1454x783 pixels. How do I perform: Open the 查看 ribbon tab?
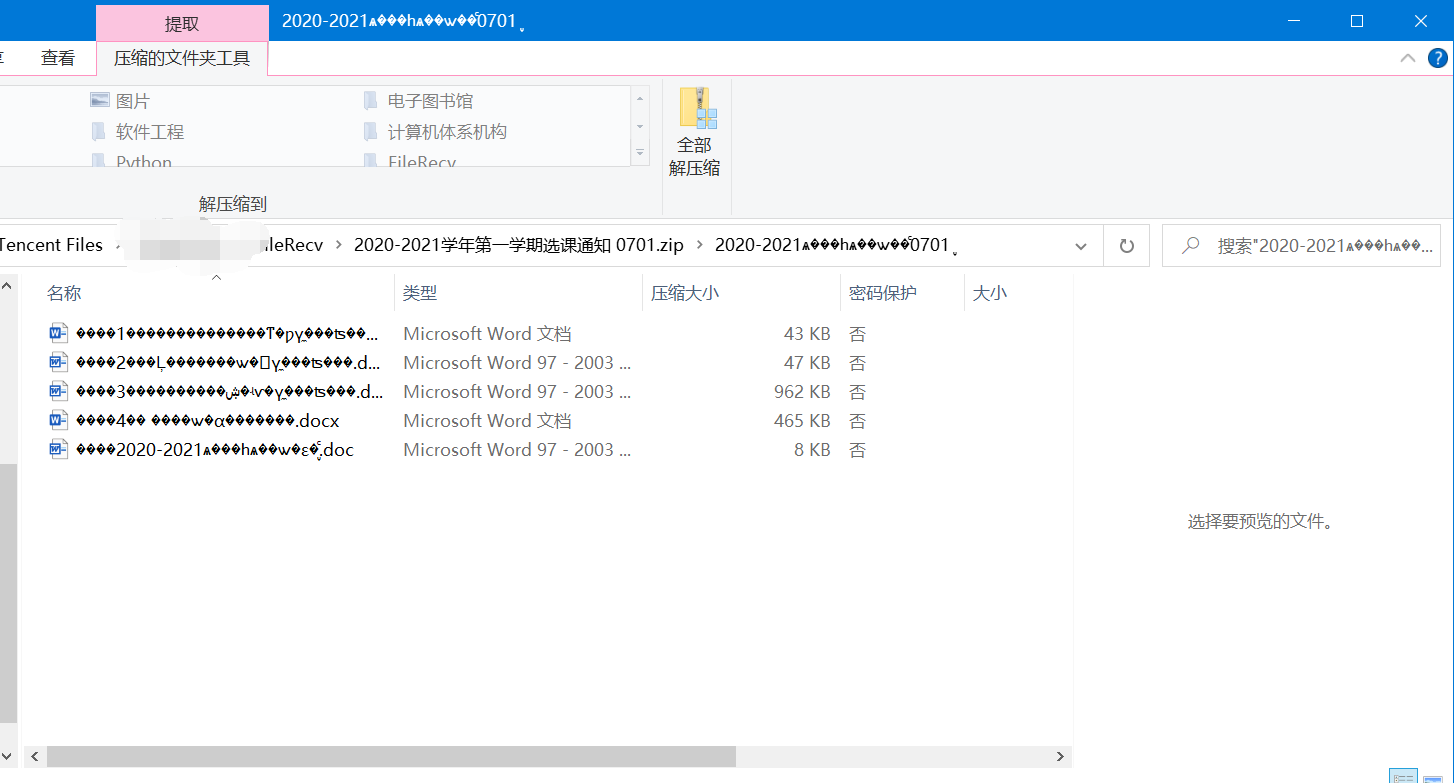click(58, 58)
